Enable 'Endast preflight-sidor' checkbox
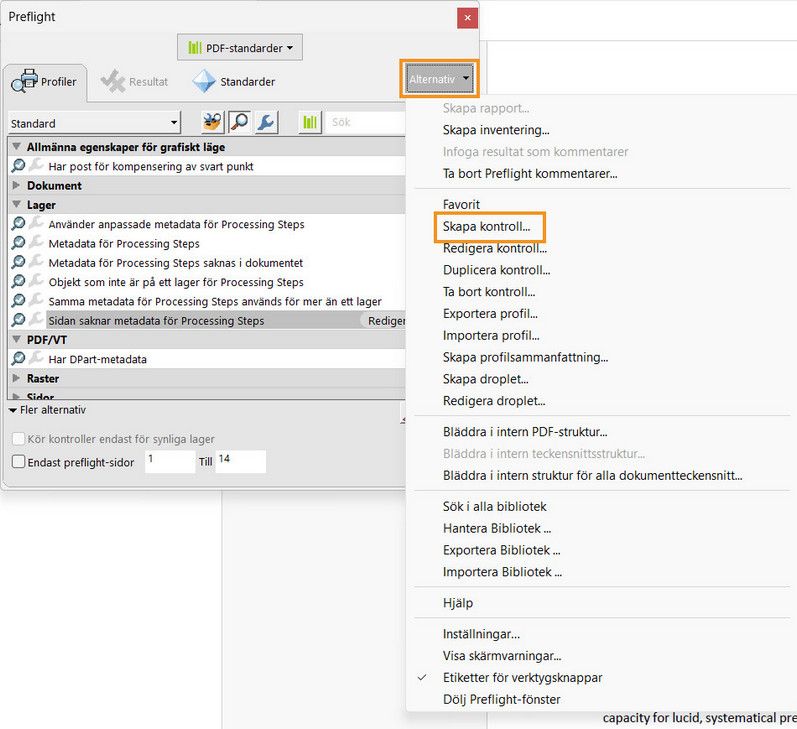The width and height of the screenshot is (797, 729). coord(18,461)
